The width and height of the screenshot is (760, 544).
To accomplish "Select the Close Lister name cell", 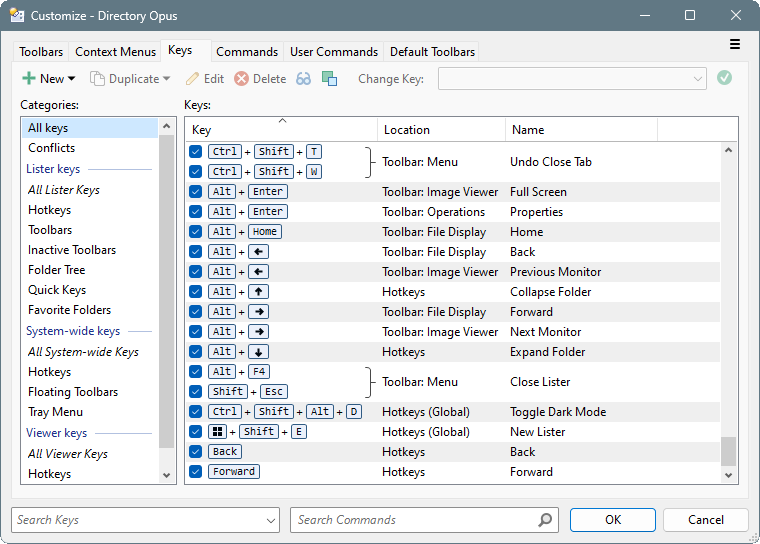I will (x=540, y=382).
